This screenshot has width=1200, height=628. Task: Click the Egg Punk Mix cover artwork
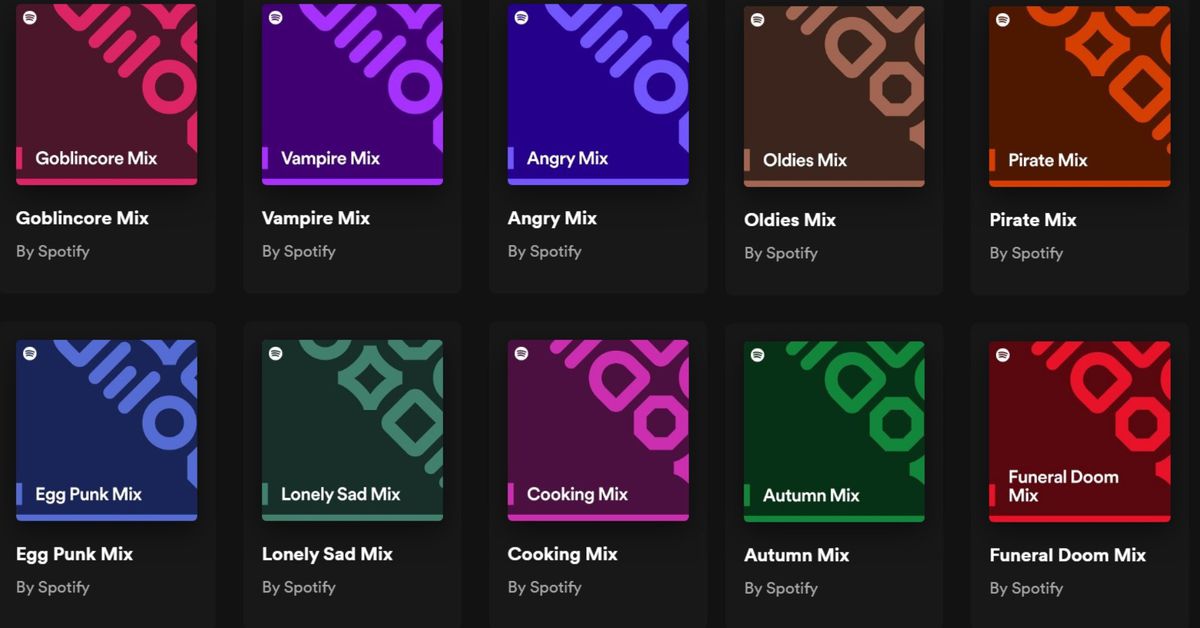pos(107,428)
